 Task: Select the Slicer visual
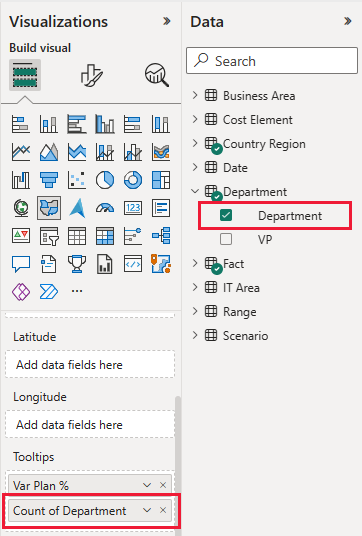[49, 236]
